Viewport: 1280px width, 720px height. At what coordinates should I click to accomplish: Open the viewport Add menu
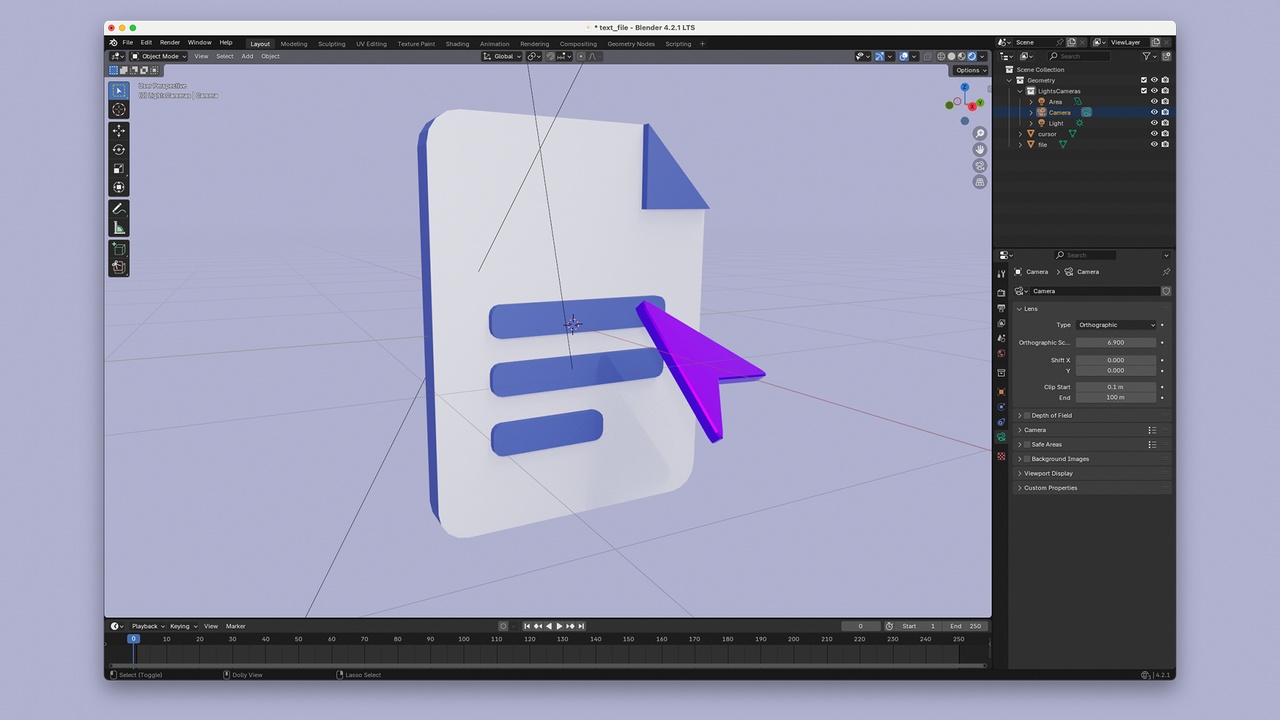tap(247, 56)
